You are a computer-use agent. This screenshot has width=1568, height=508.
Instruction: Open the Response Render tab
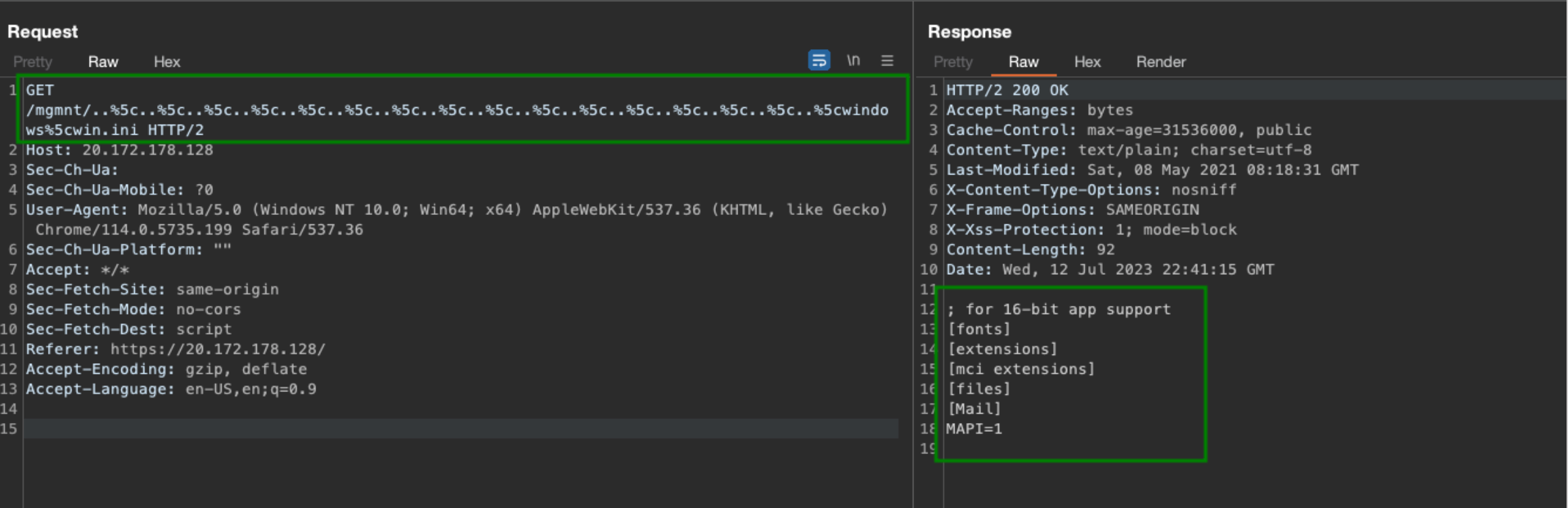coord(1161,62)
